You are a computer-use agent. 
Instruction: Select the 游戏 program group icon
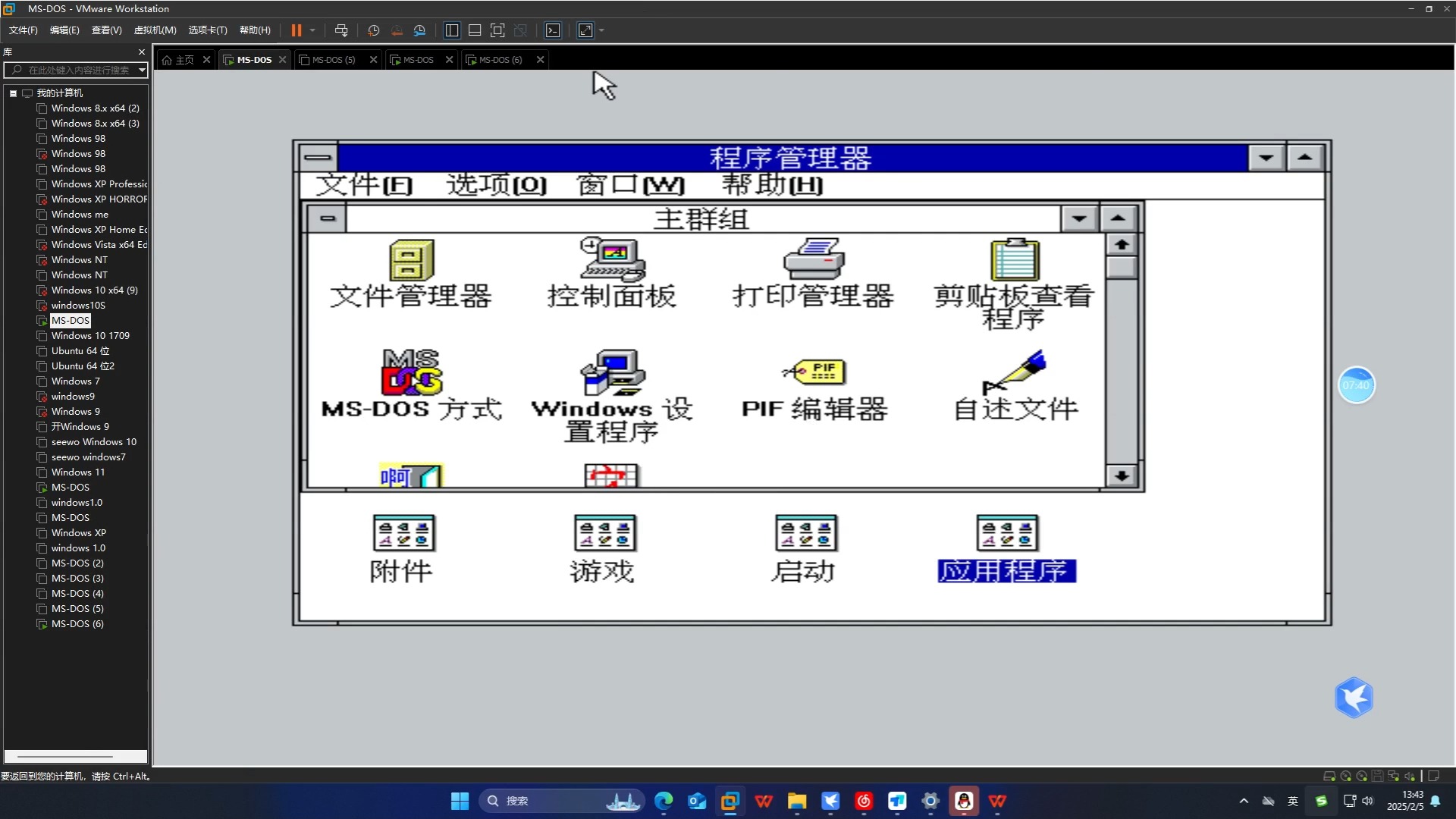tap(604, 533)
